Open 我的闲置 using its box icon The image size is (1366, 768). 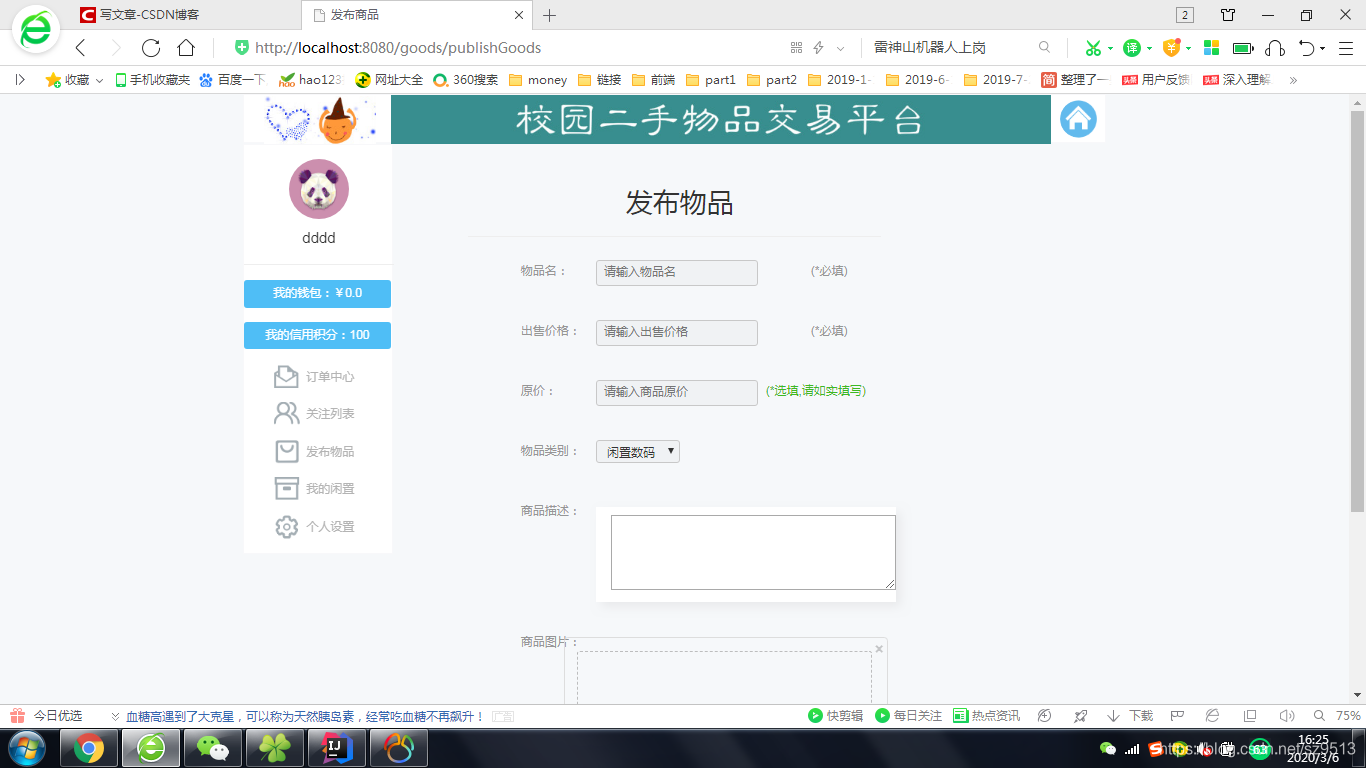pyautogui.click(x=287, y=489)
